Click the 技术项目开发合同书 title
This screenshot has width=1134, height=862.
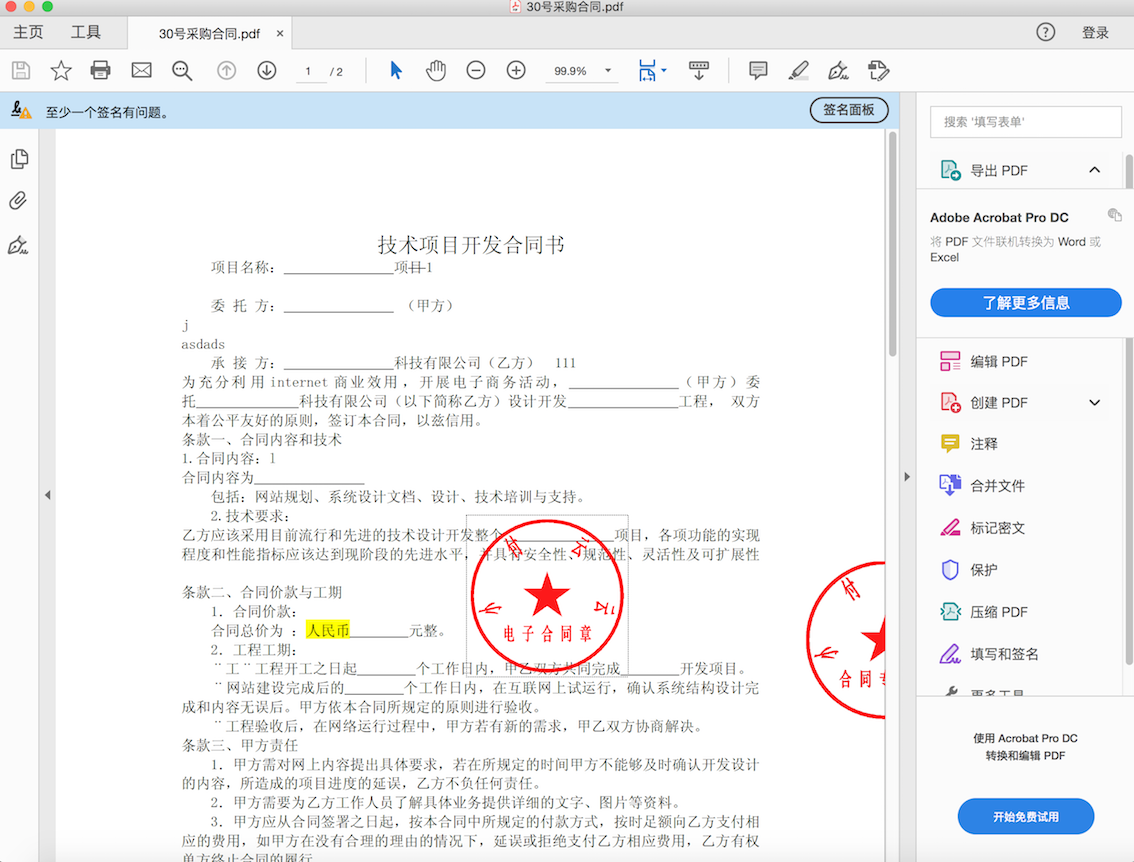click(x=471, y=244)
